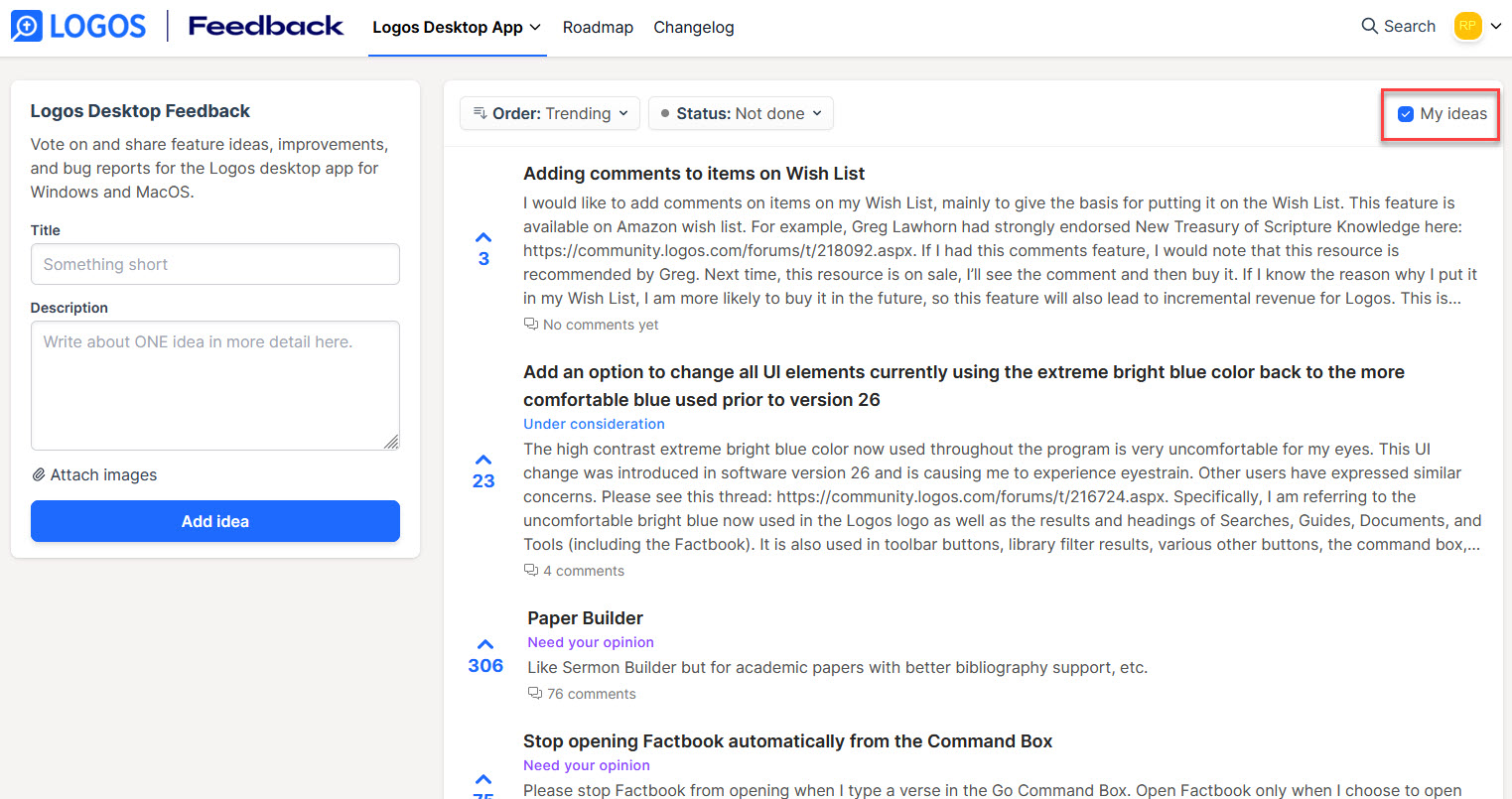Upvote the Stop opening Factbook idea

click(x=483, y=780)
